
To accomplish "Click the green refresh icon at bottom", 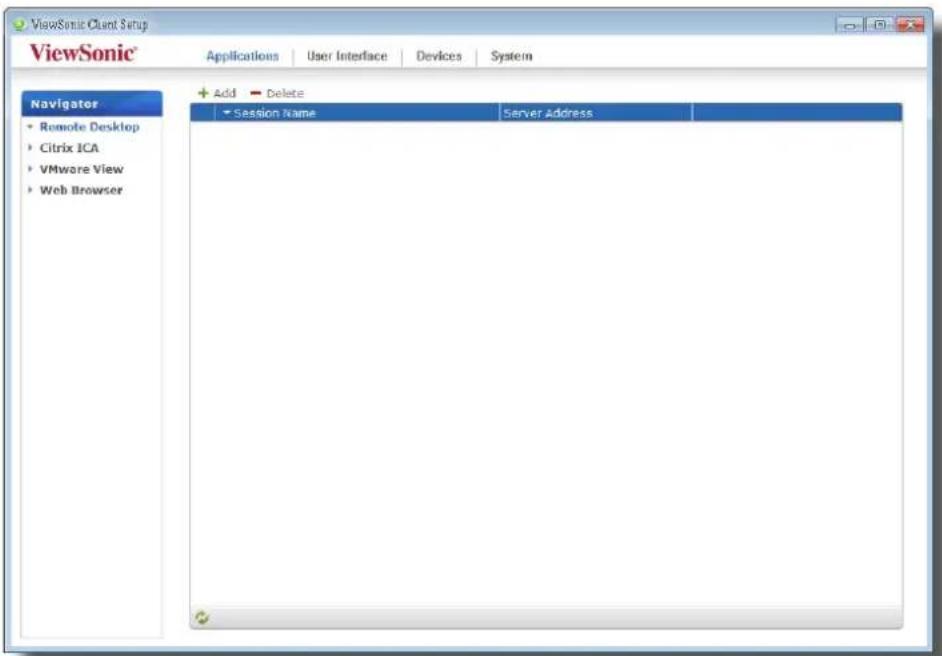I will pyautogui.click(x=202, y=617).
